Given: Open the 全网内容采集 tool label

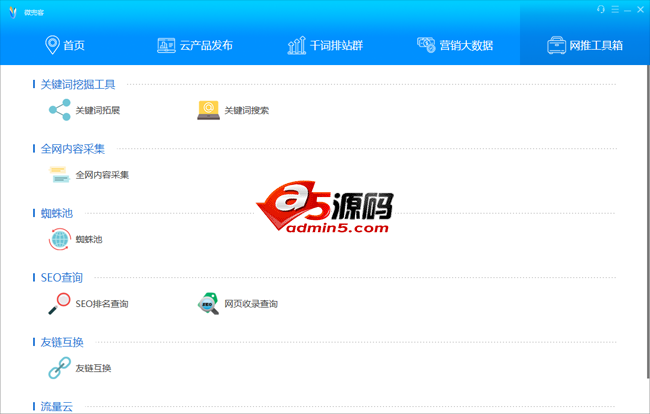Looking at the screenshot, I should 102,175.
